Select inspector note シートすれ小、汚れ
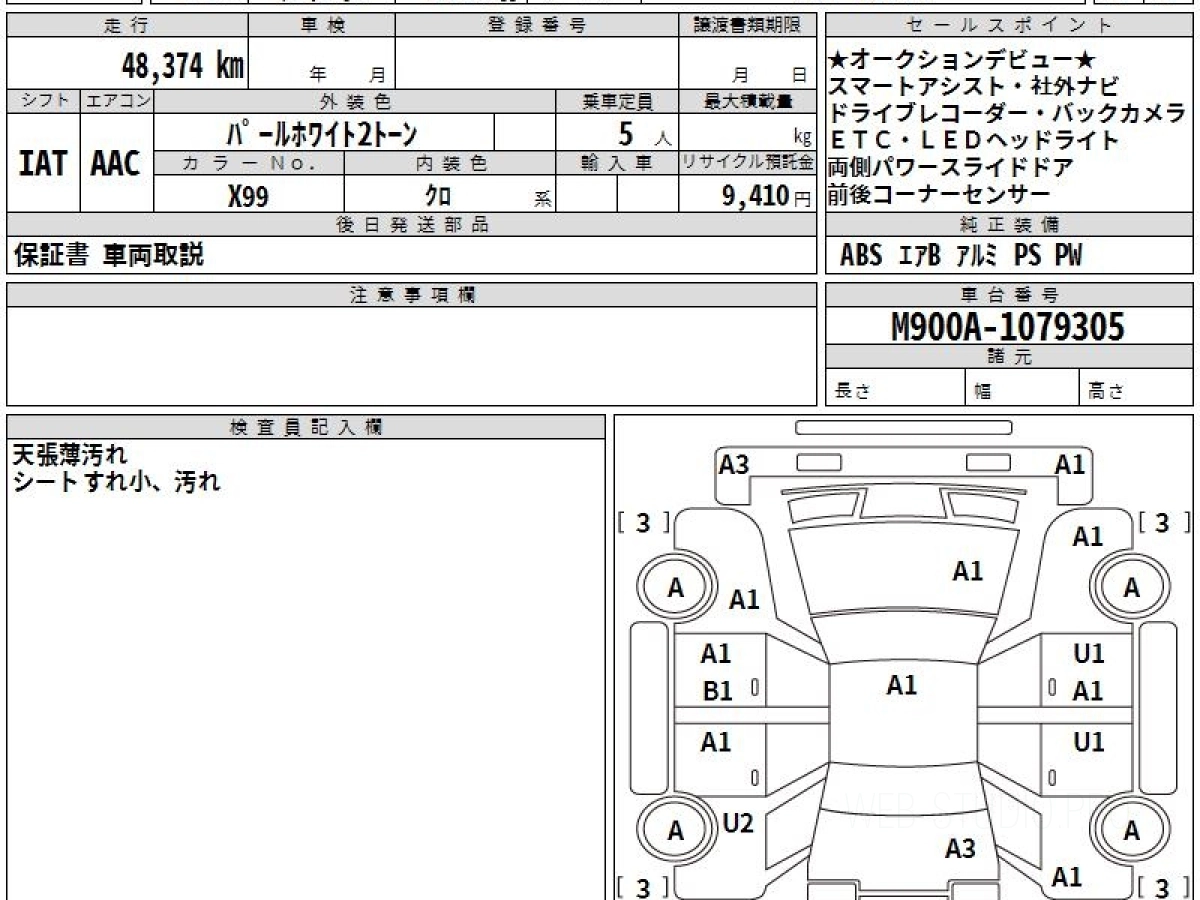The image size is (1200, 900). 116,482
